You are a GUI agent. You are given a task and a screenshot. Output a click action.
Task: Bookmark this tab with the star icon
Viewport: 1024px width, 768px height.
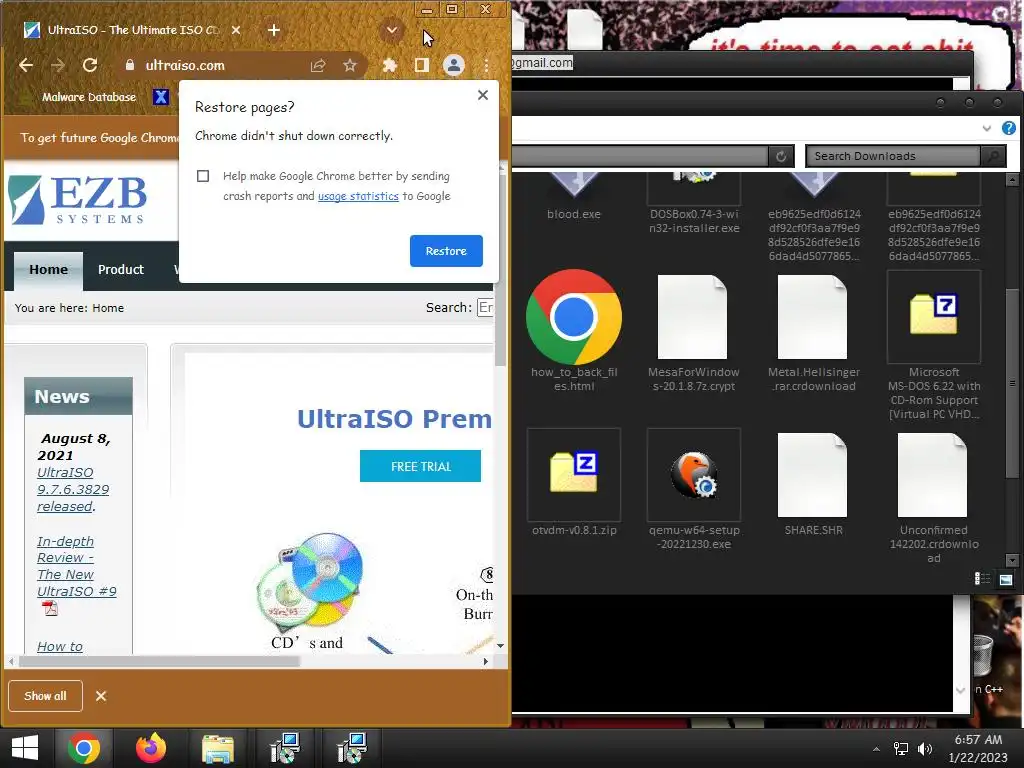pyautogui.click(x=350, y=65)
